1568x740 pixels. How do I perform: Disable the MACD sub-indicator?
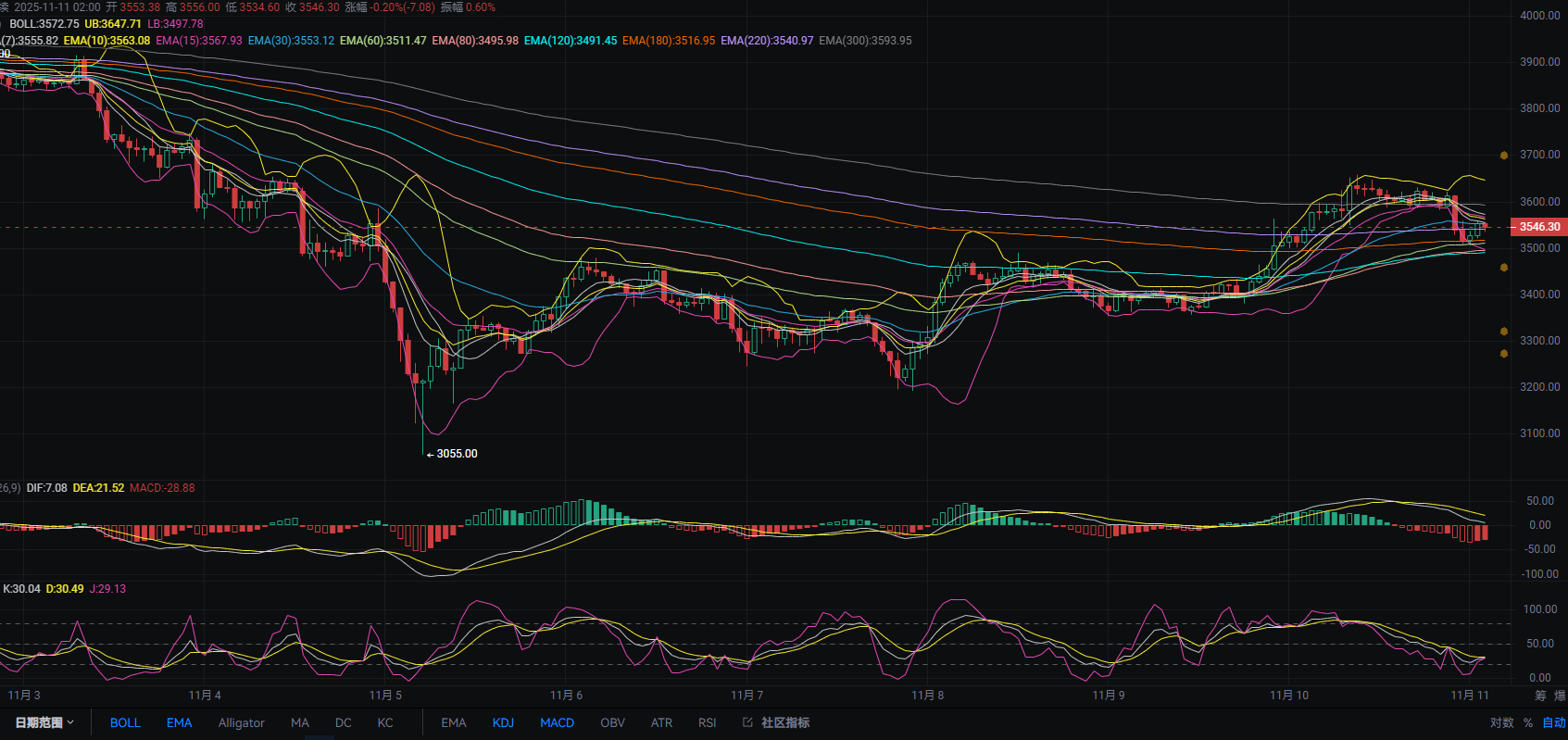[557, 722]
